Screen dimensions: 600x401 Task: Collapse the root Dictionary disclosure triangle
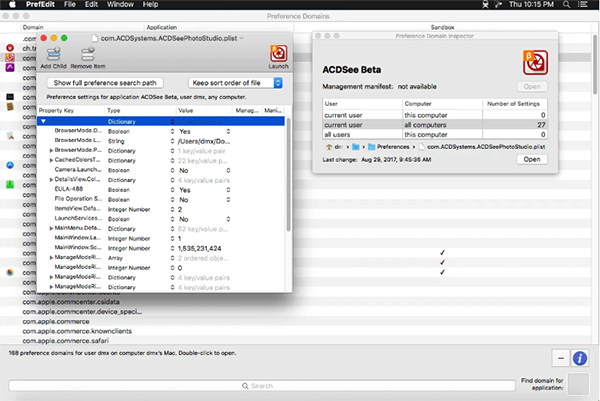click(43, 121)
